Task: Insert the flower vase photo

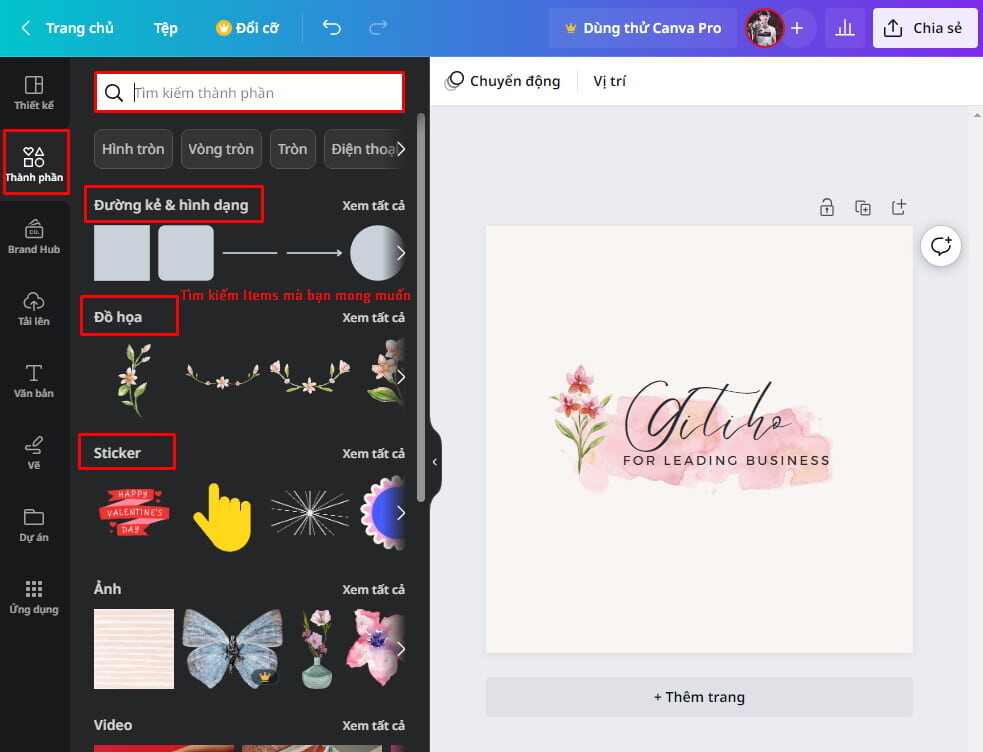Action: click(317, 649)
